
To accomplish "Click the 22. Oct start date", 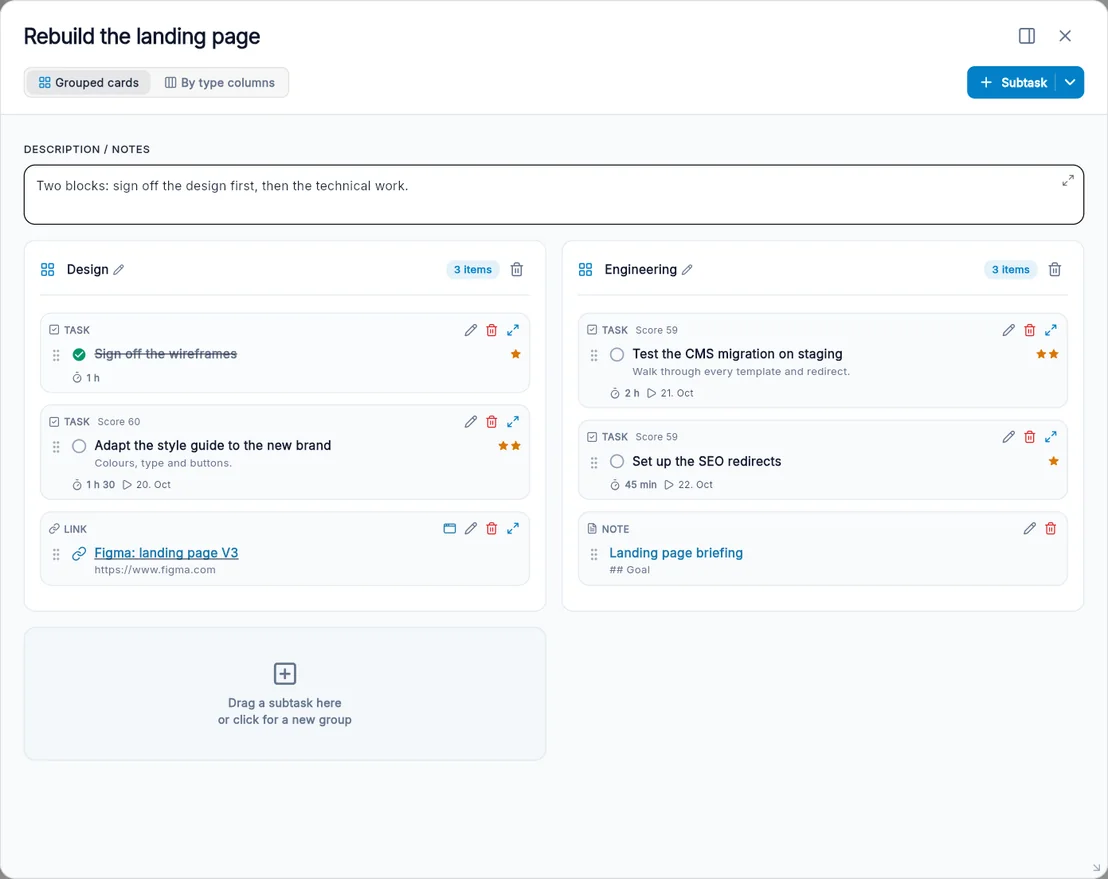I will click(689, 485).
